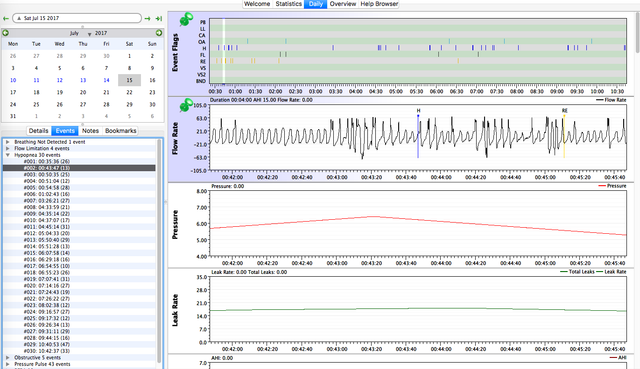Image resolution: width=640 pixels, height=369 pixels.
Task: Select hypopnea event #004: 00:51:04
Action: (x=79, y=181)
